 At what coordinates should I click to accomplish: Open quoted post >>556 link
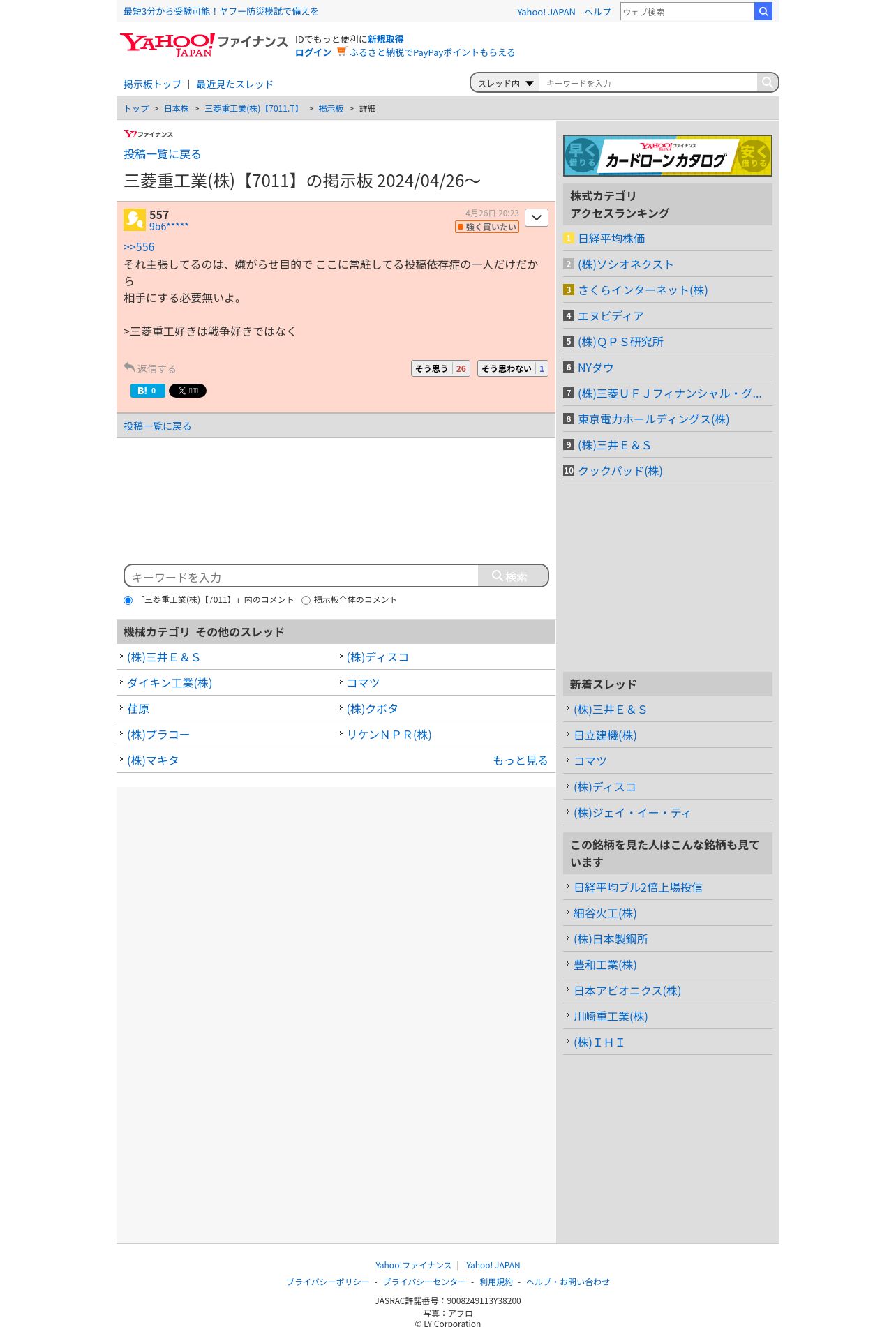pos(139,247)
